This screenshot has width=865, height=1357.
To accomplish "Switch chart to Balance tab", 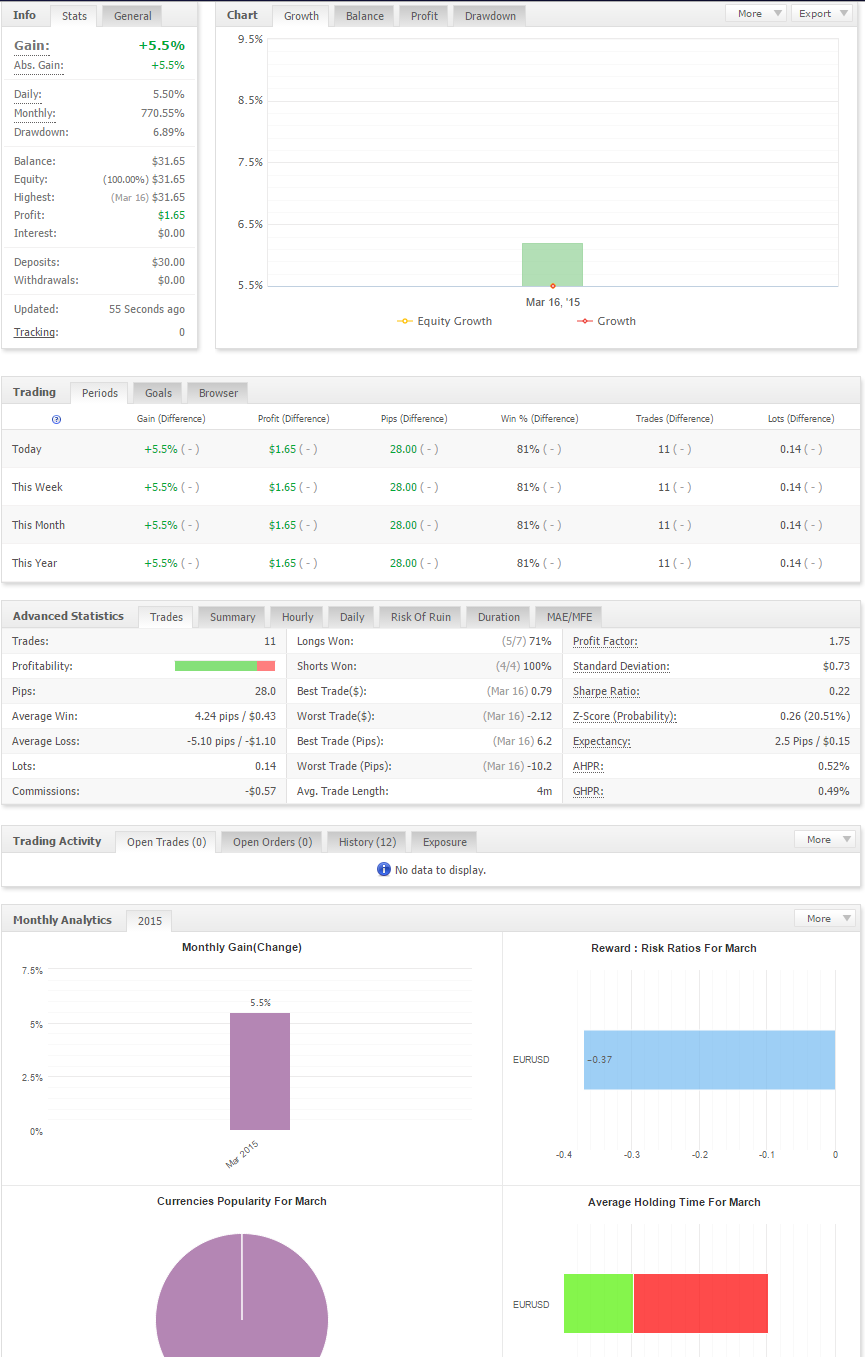I will 365,16.
